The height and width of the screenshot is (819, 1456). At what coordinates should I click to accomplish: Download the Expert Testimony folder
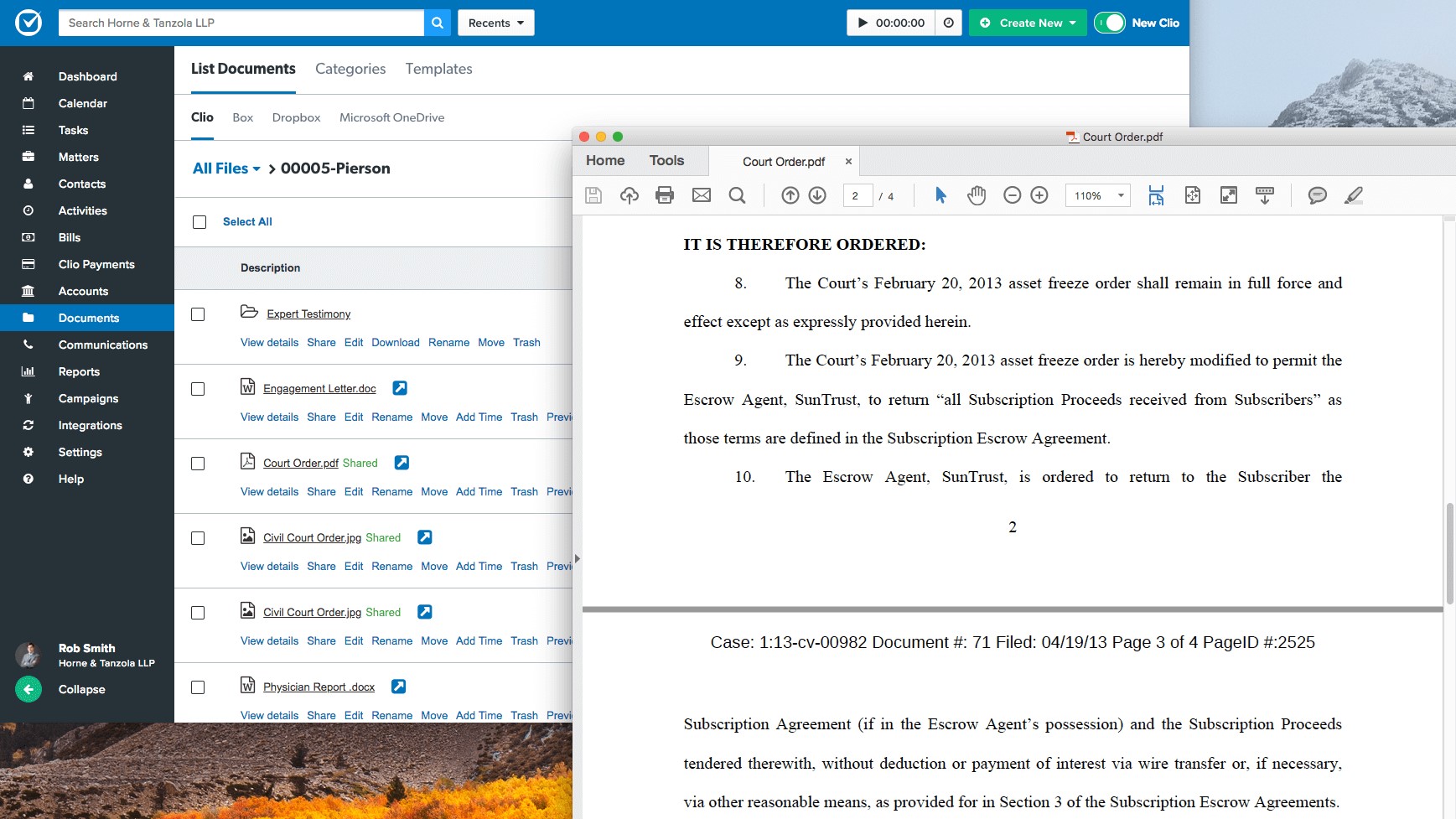[x=396, y=342]
